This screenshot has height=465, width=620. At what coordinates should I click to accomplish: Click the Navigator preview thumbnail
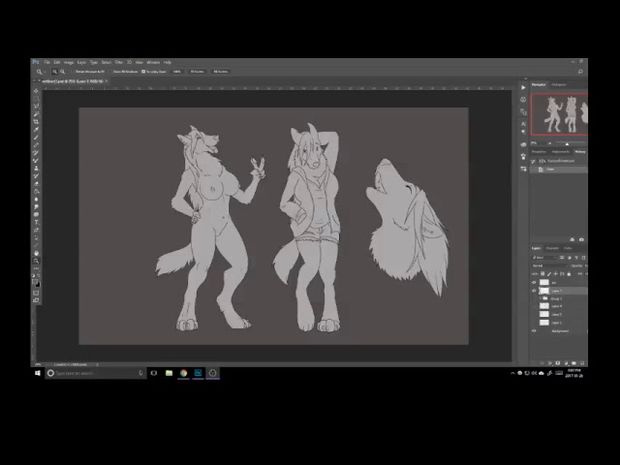[559, 115]
